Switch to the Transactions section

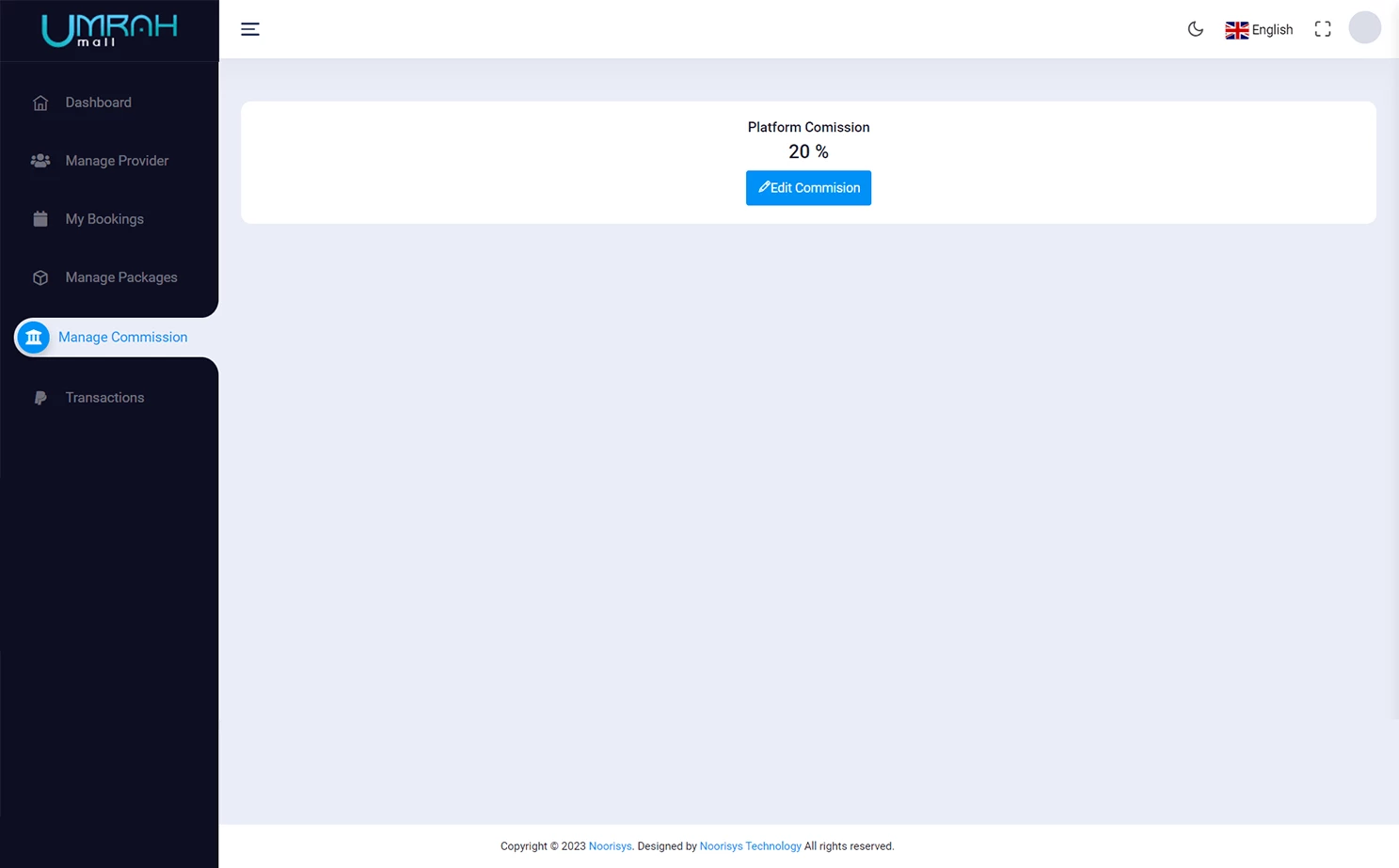(104, 398)
